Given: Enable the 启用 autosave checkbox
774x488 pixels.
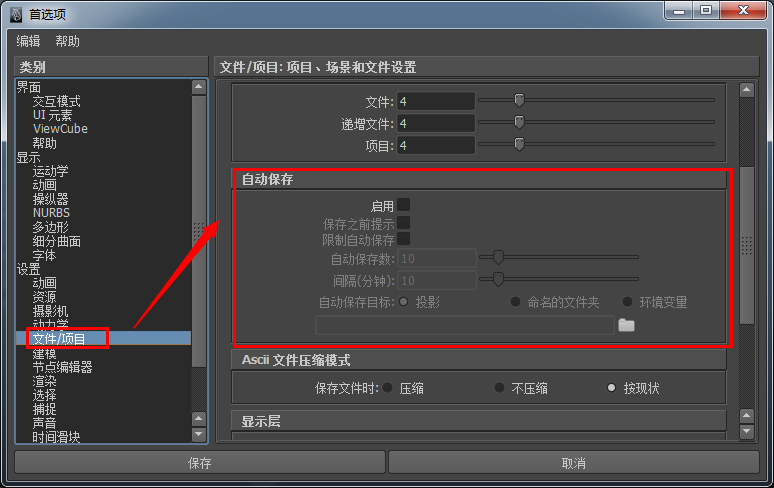Looking at the screenshot, I should pos(403,205).
